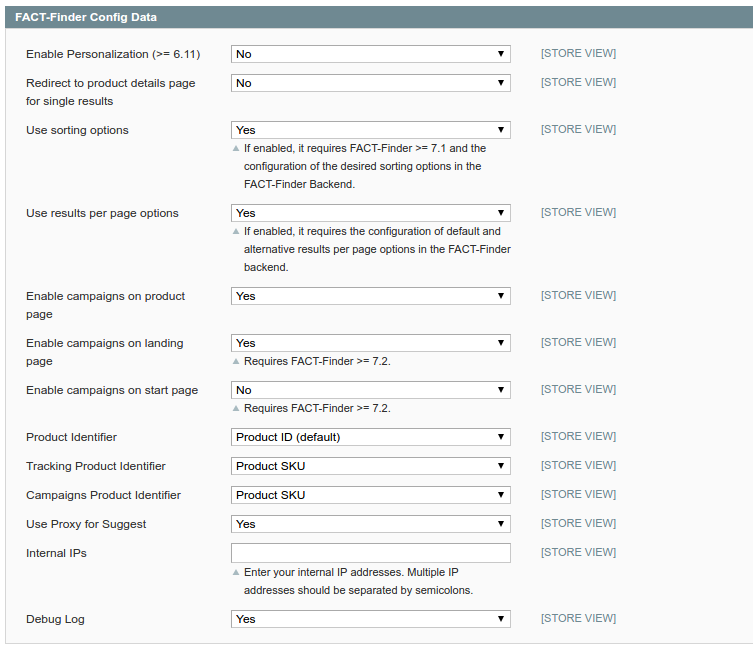
Task: Click the Debug Log label
Action: [x=55, y=619]
